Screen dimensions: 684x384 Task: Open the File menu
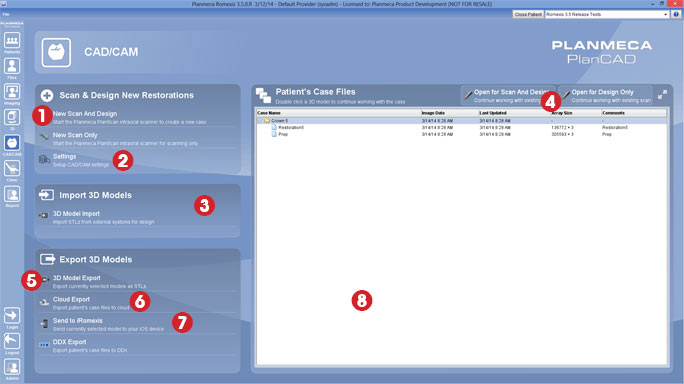(x=6, y=14)
